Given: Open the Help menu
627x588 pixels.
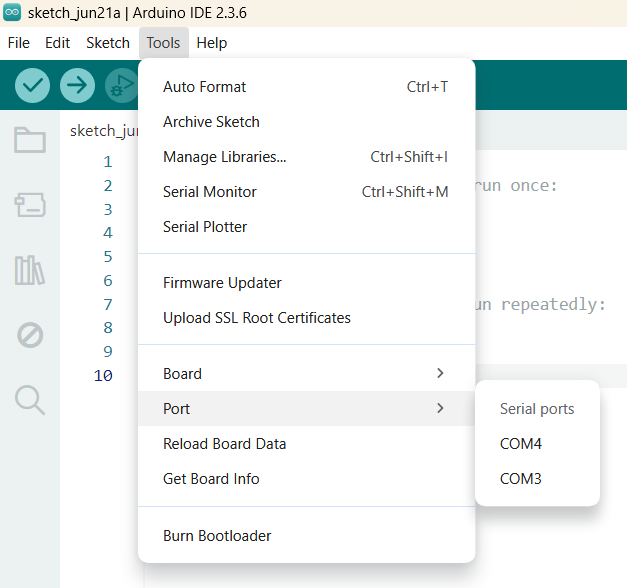Looking at the screenshot, I should [x=212, y=43].
